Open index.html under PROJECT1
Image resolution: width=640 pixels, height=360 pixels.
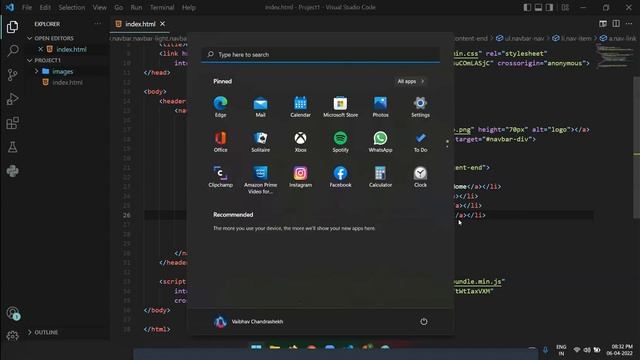[67, 82]
